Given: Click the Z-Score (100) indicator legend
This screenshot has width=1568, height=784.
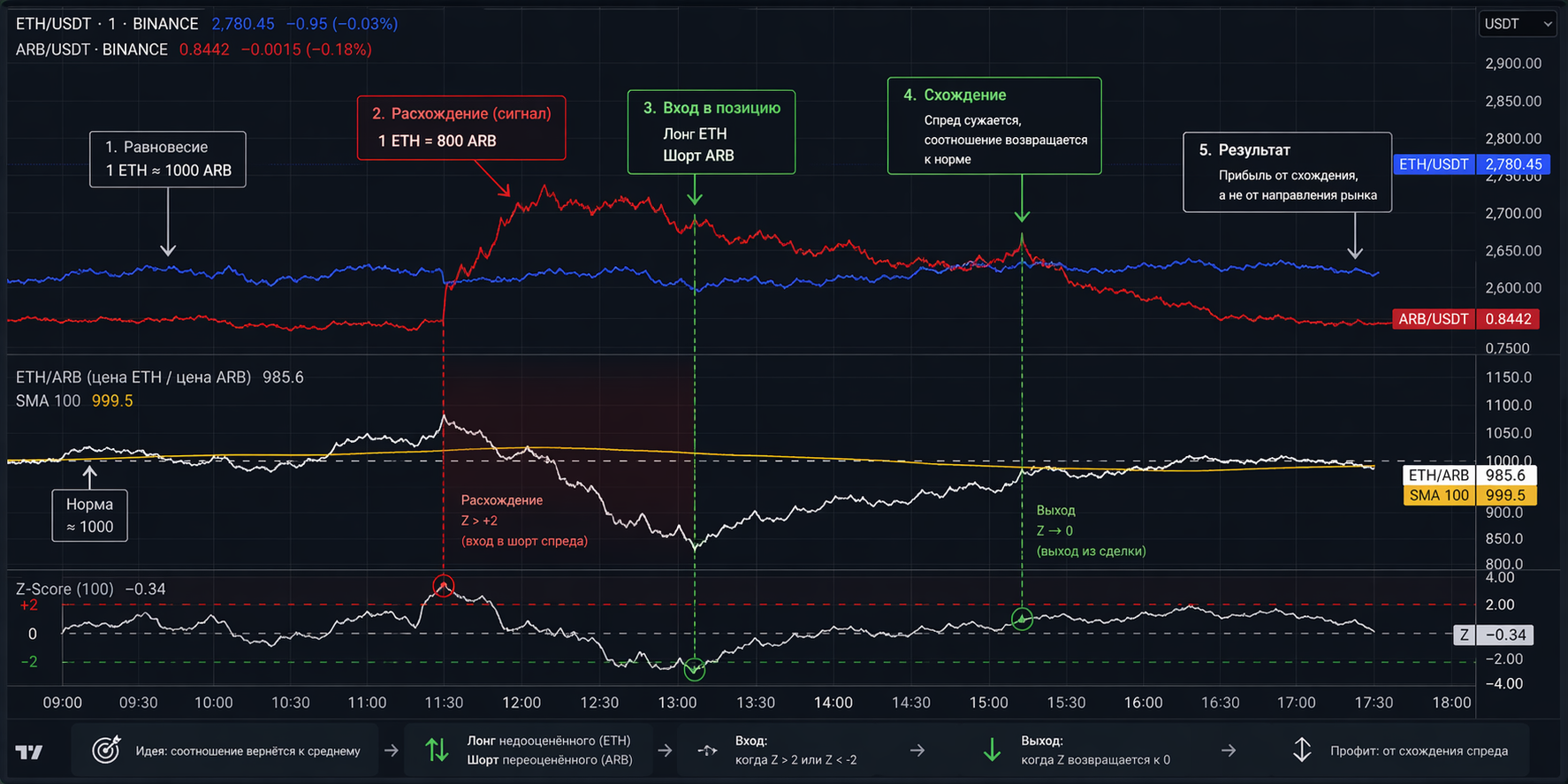Looking at the screenshot, I should [x=65, y=589].
